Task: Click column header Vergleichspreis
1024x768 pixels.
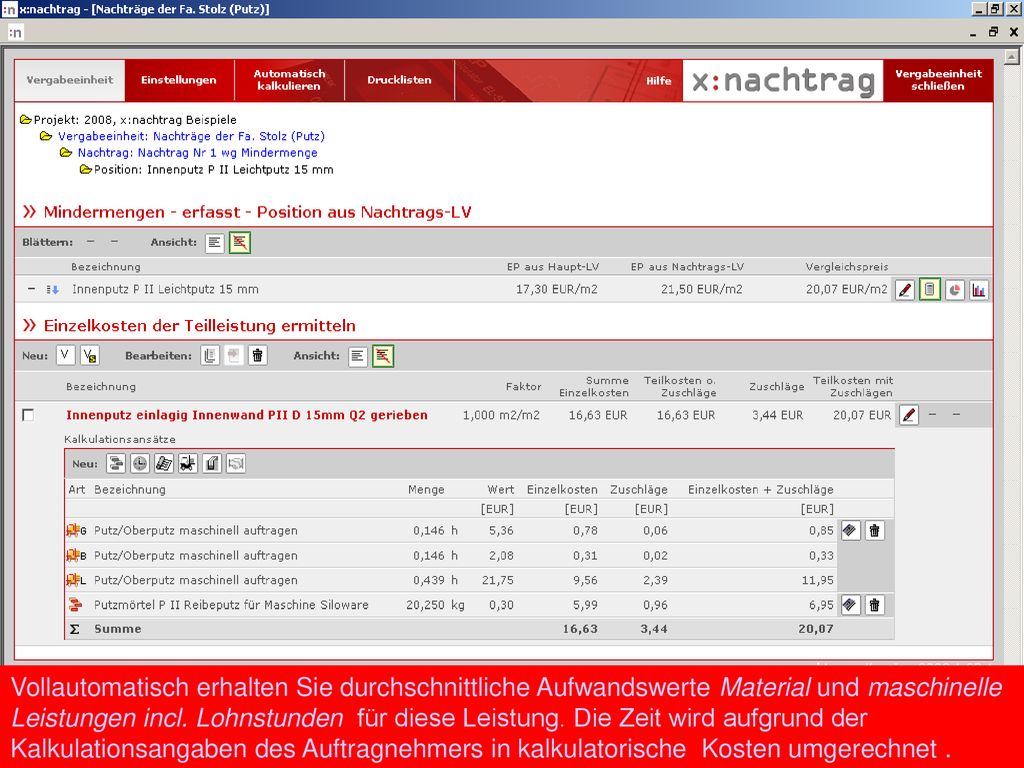Action: coord(846,266)
